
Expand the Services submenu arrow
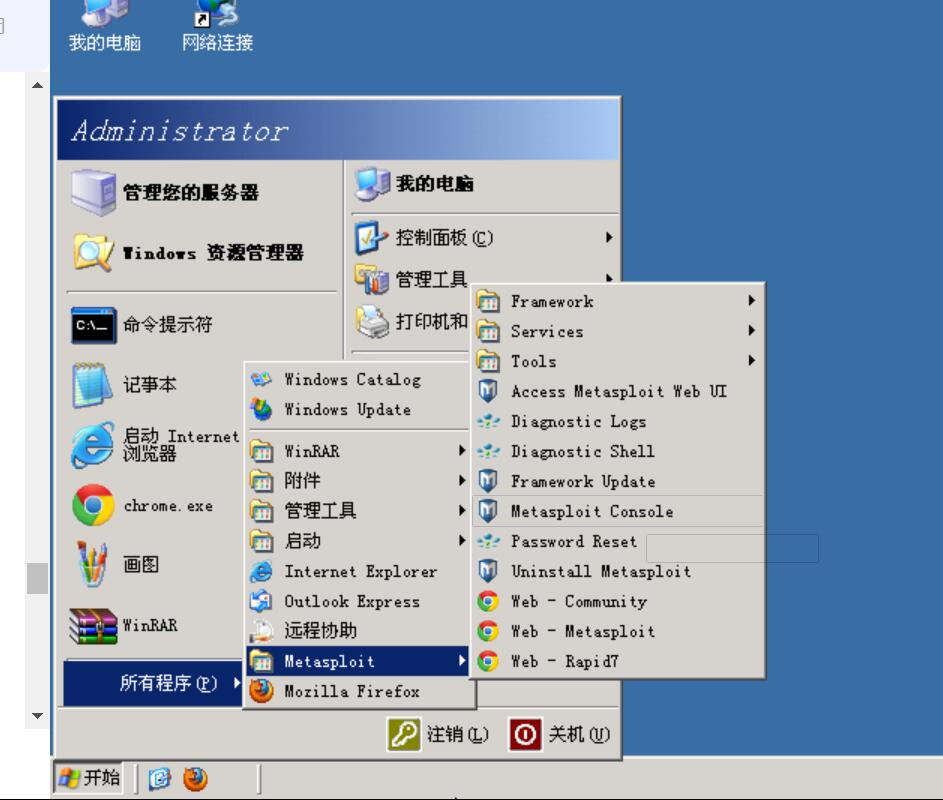coord(751,330)
